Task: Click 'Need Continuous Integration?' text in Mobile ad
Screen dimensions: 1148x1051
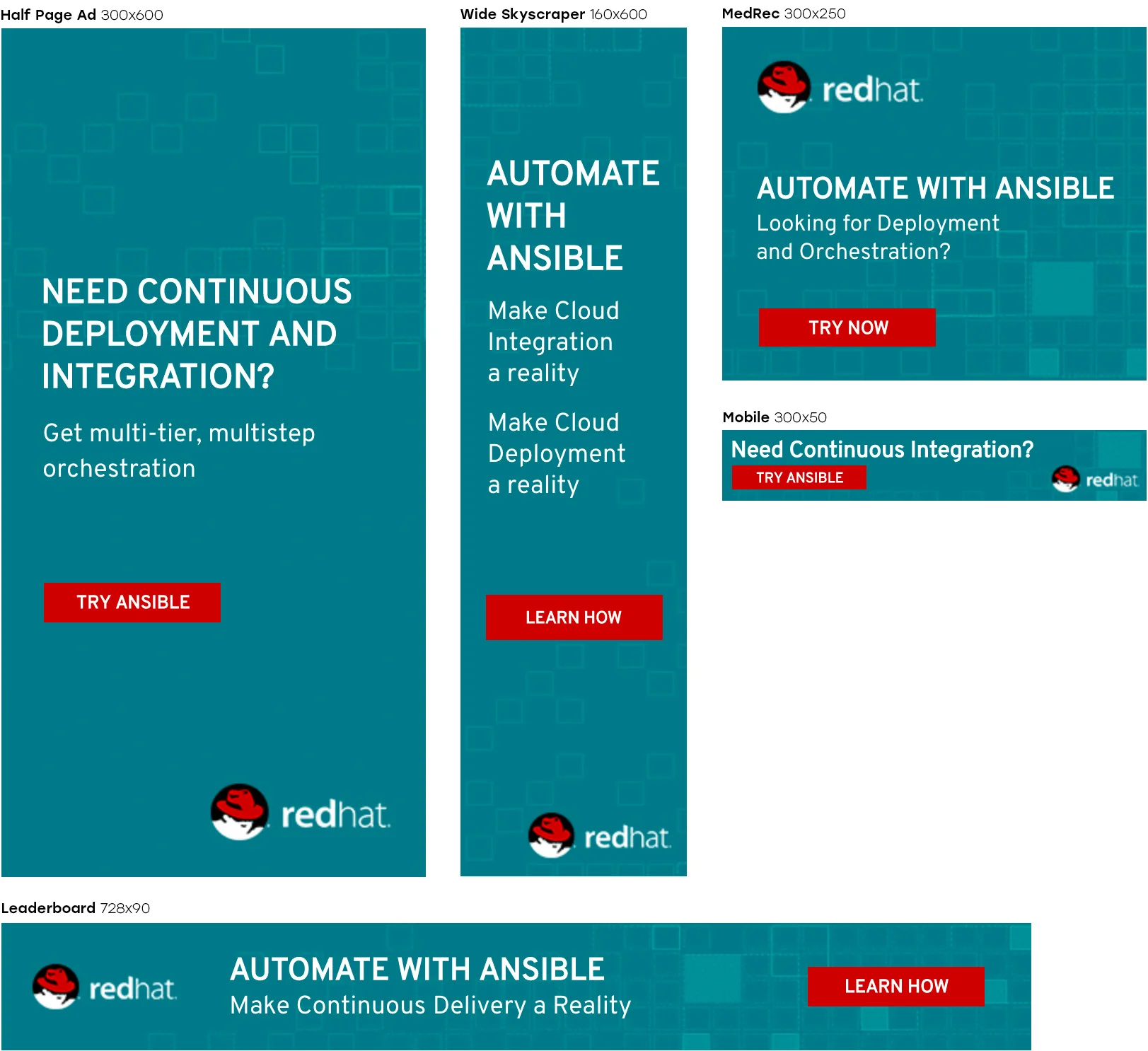Action: tap(882, 449)
